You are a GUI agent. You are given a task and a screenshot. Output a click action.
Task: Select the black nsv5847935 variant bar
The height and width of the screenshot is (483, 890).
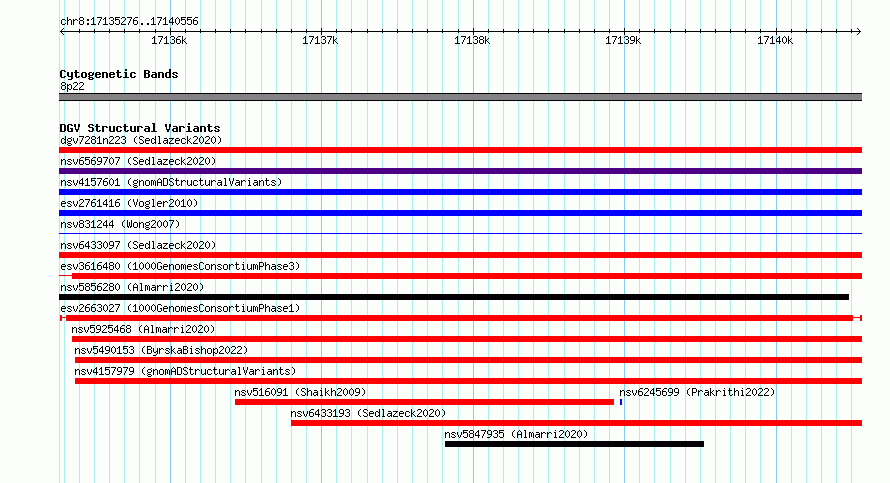click(574, 444)
